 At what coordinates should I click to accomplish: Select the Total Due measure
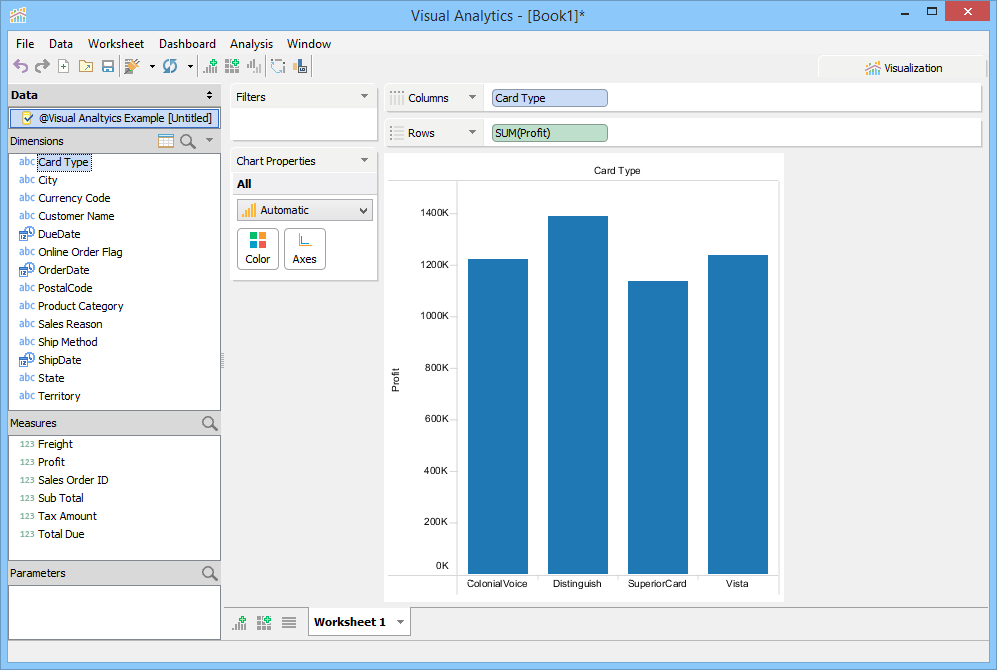tap(61, 534)
